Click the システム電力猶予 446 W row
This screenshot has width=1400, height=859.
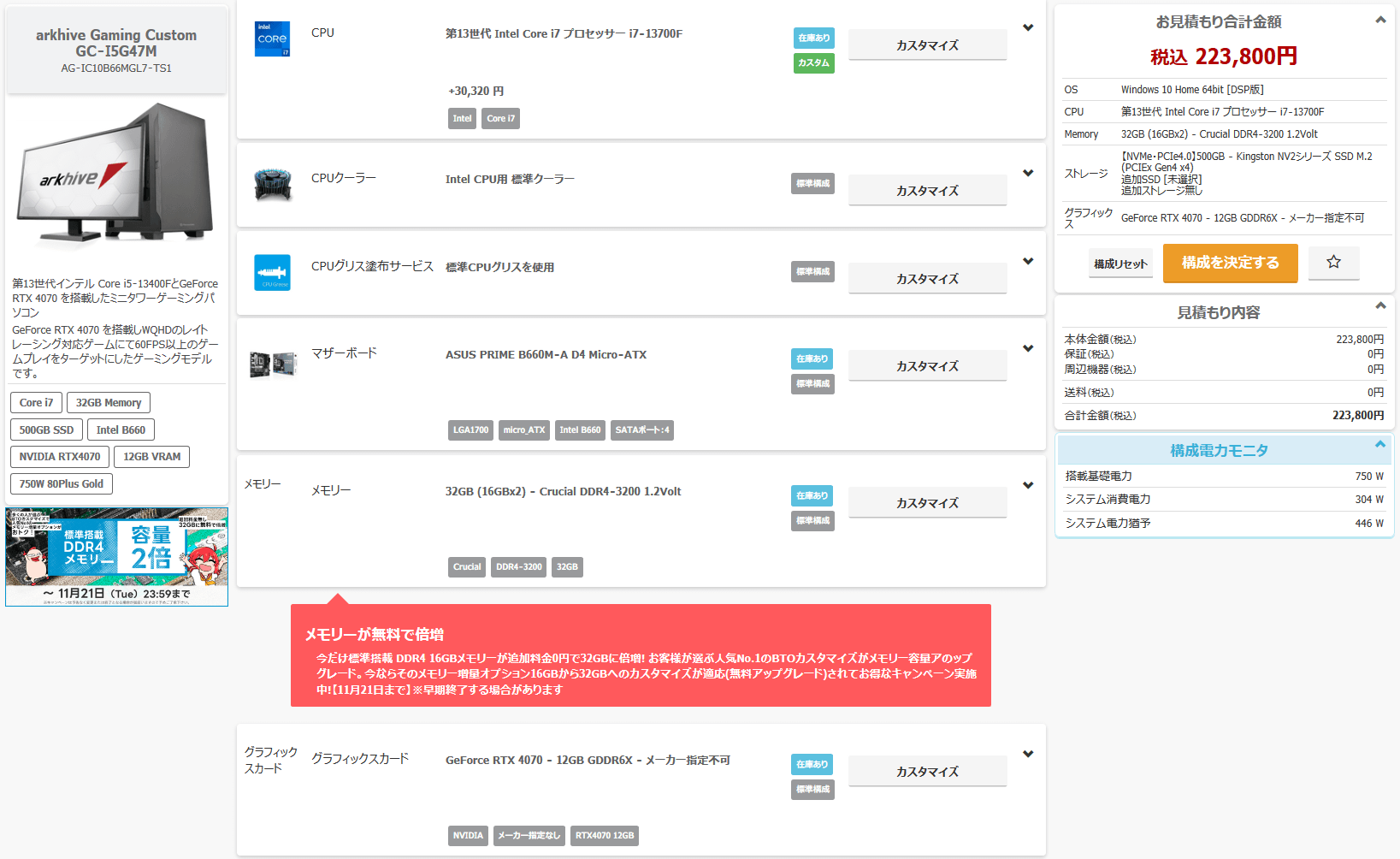tap(1224, 524)
